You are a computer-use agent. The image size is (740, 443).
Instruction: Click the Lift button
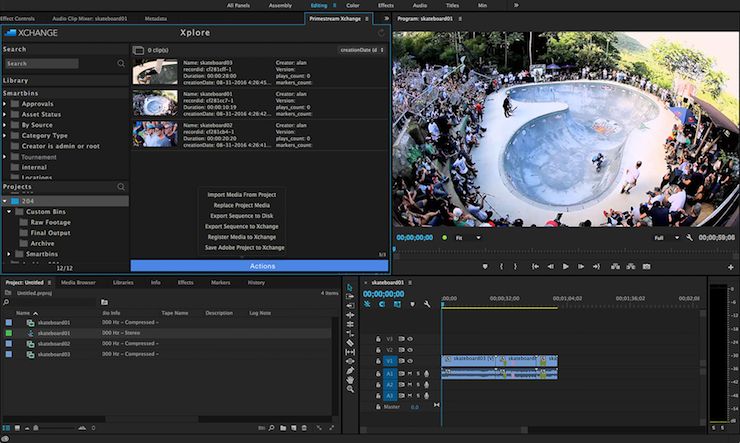[x=615, y=267]
